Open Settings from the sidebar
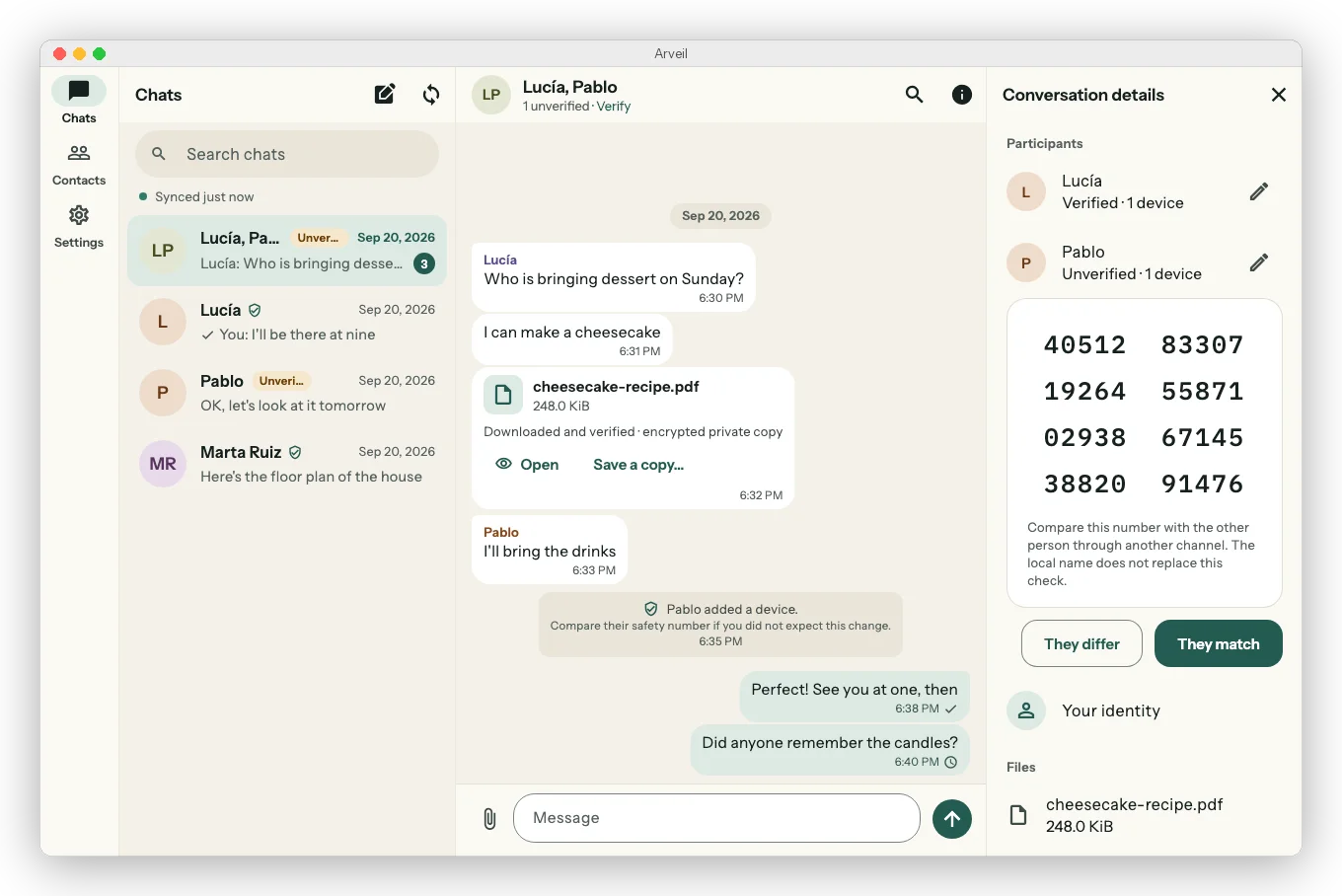Viewport: 1342px width, 896px height. tap(79, 227)
